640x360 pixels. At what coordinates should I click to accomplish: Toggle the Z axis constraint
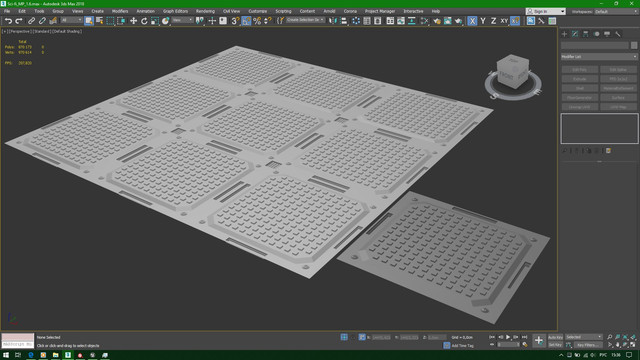pos(493,21)
